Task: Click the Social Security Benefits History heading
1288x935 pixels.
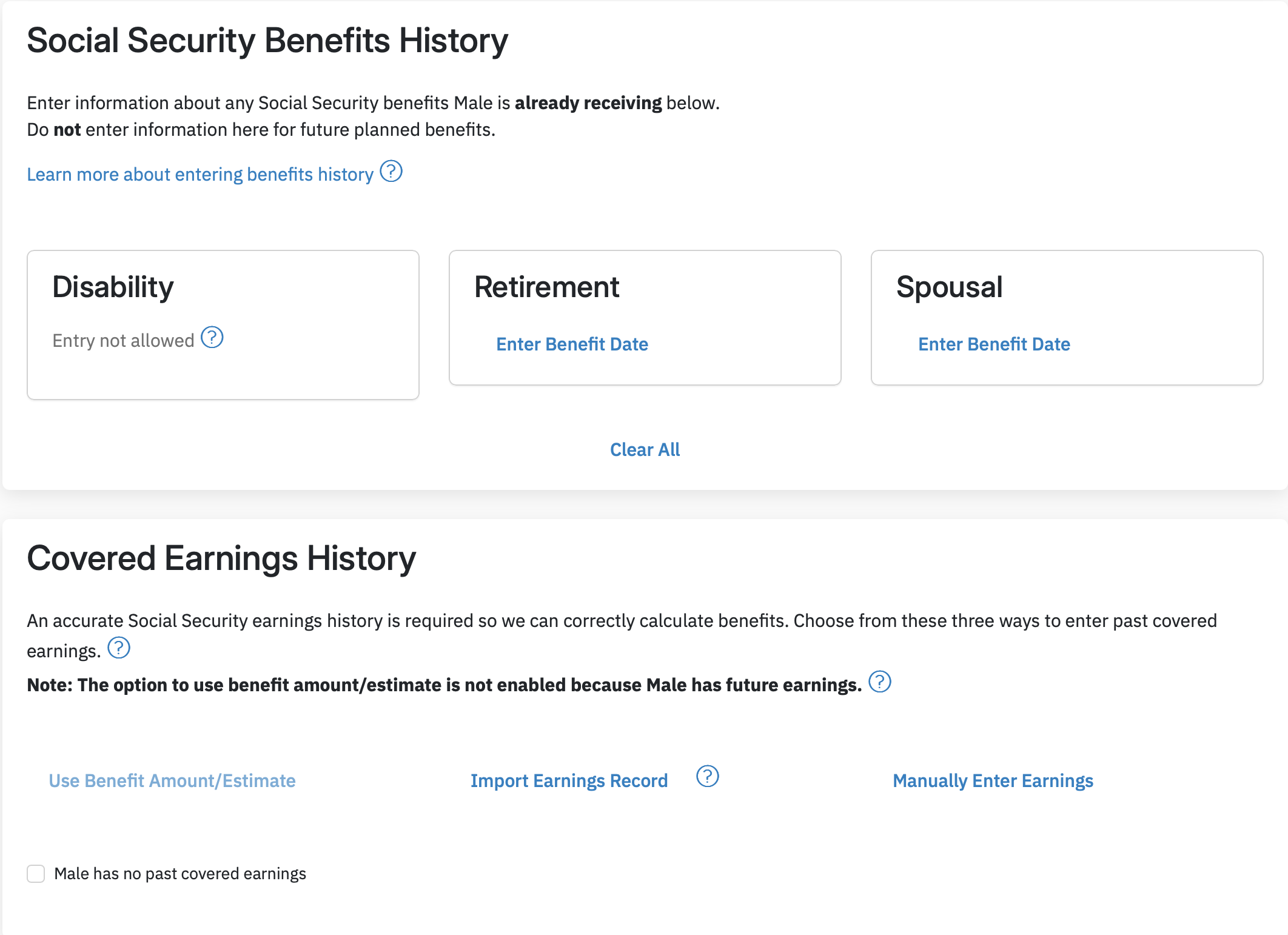Action: (x=267, y=41)
